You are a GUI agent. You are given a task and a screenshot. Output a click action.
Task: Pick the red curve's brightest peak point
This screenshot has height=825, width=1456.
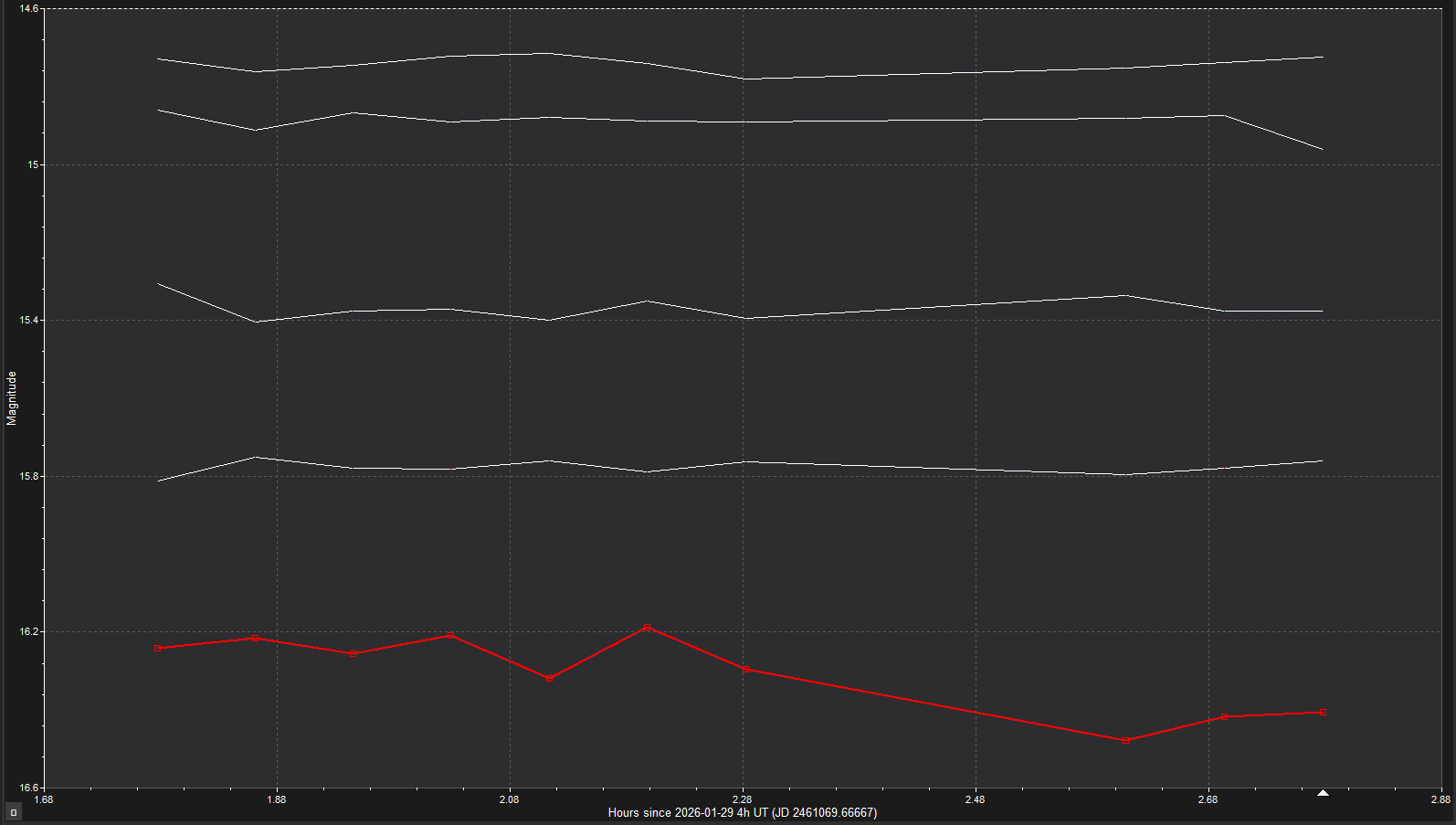click(647, 627)
